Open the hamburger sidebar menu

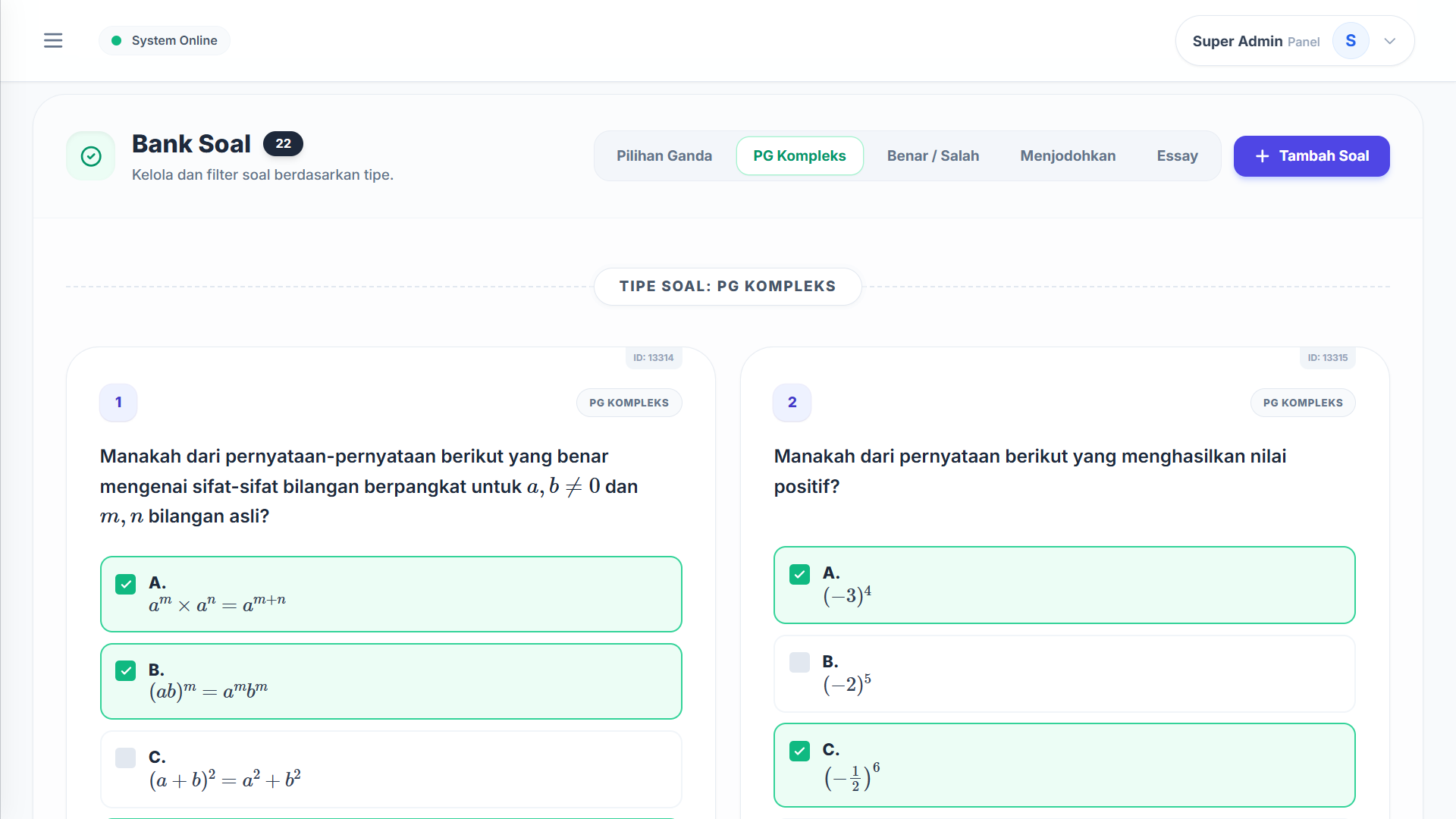pyautogui.click(x=53, y=40)
